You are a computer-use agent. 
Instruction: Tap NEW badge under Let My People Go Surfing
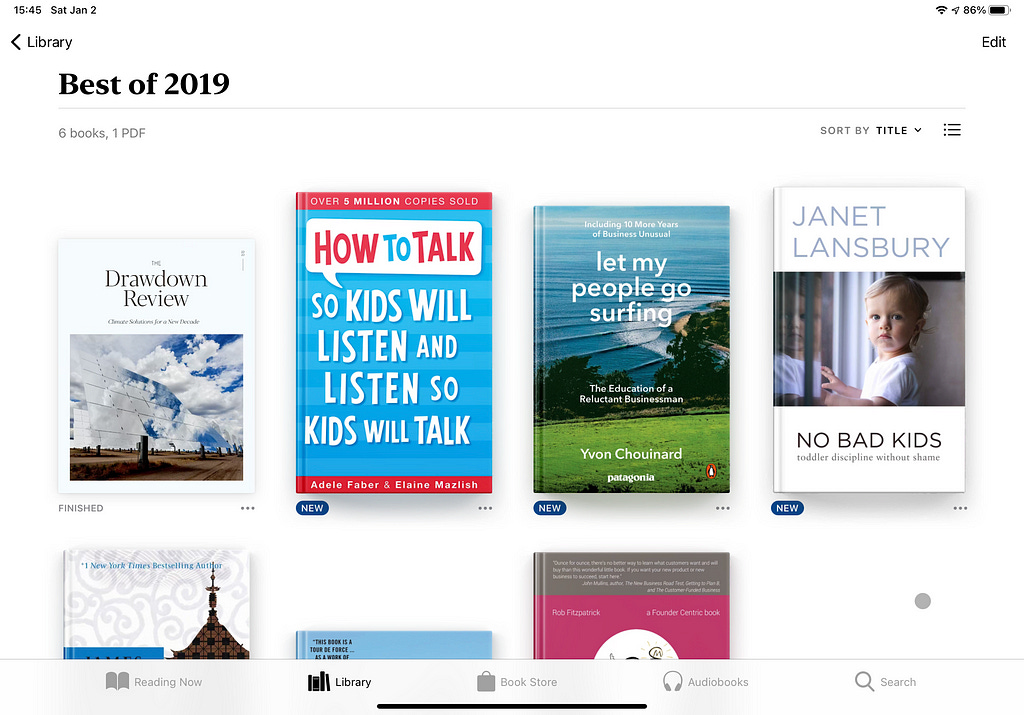(x=550, y=508)
